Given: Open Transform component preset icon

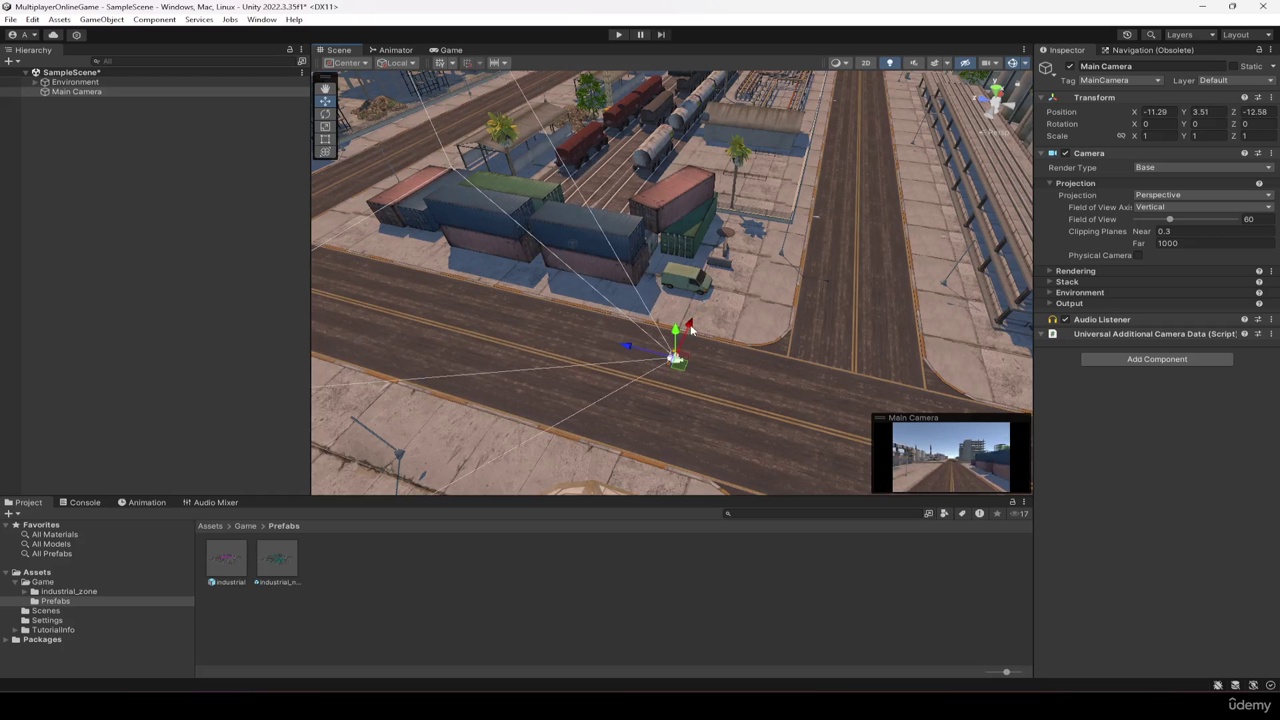Looking at the screenshot, I should 1258,97.
